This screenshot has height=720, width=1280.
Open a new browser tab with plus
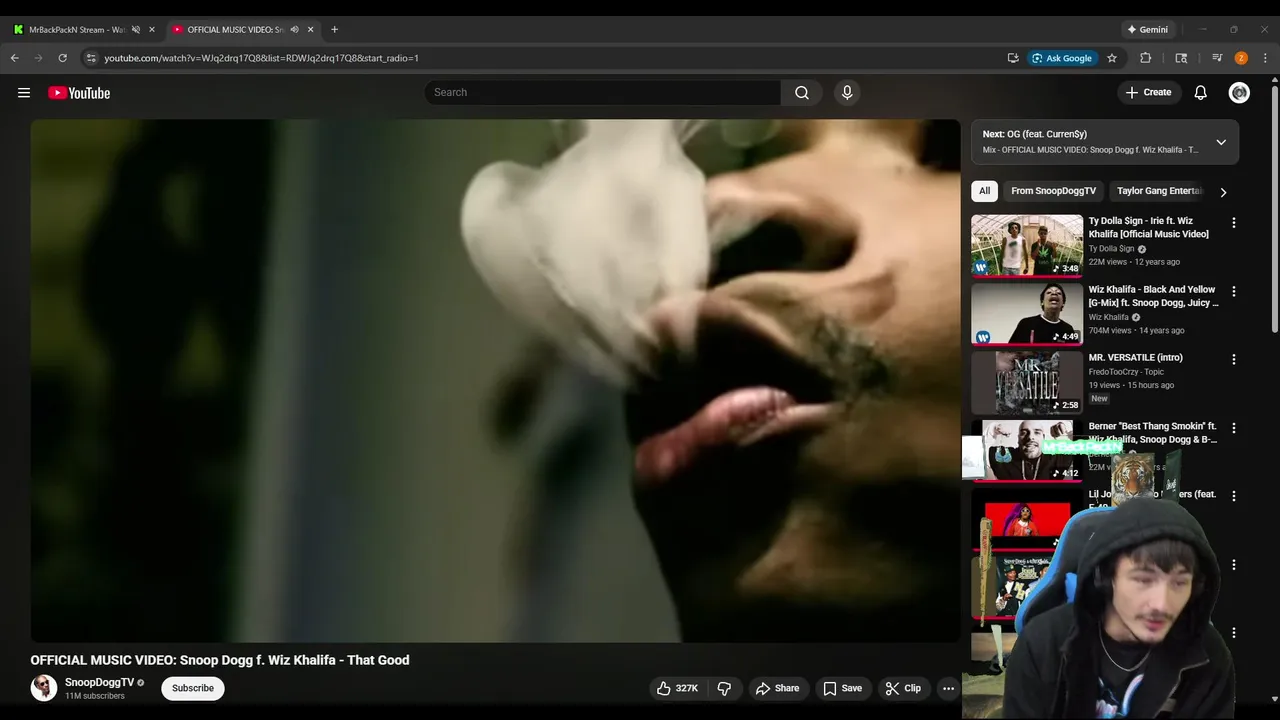point(334,29)
